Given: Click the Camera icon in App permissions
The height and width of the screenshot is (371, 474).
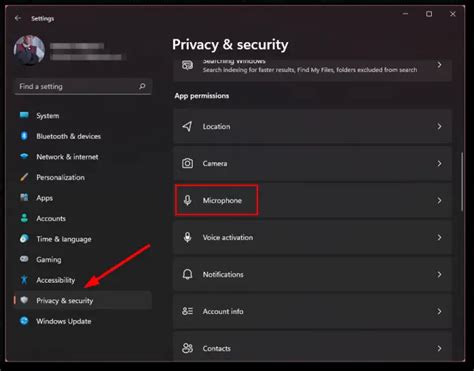Looking at the screenshot, I should pos(187,163).
